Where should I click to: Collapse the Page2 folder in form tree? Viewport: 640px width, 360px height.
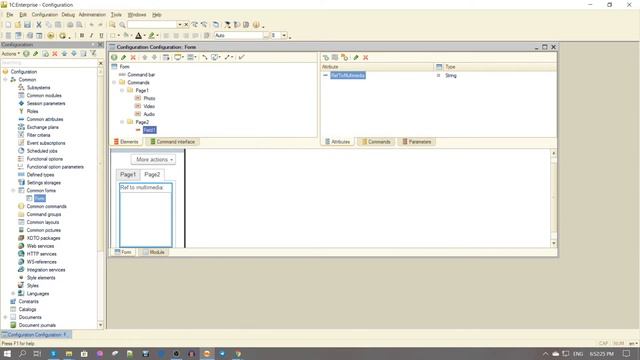[x=122, y=122]
